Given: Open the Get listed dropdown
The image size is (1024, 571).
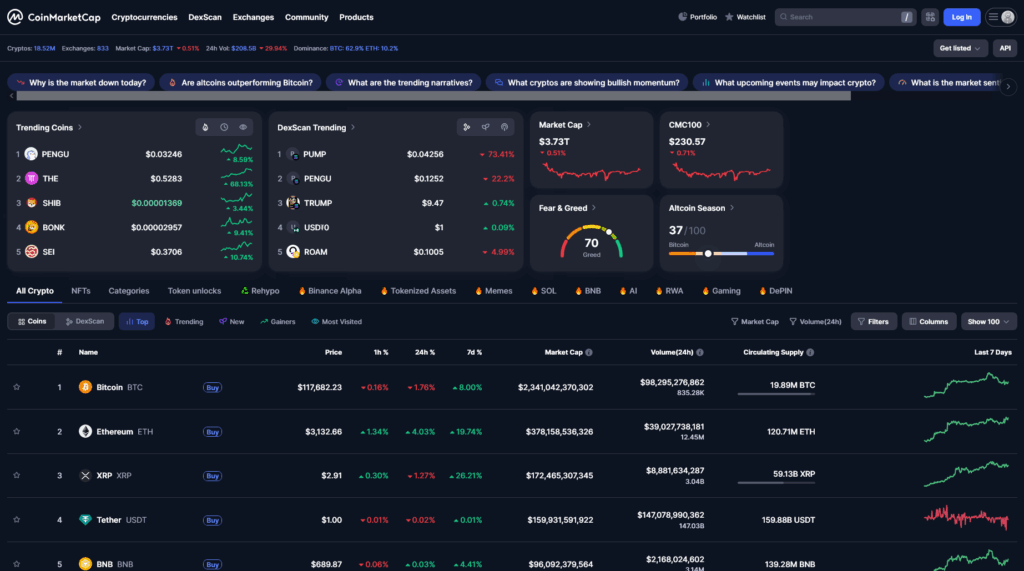Looking at the screenshot, I should point(961,48).
